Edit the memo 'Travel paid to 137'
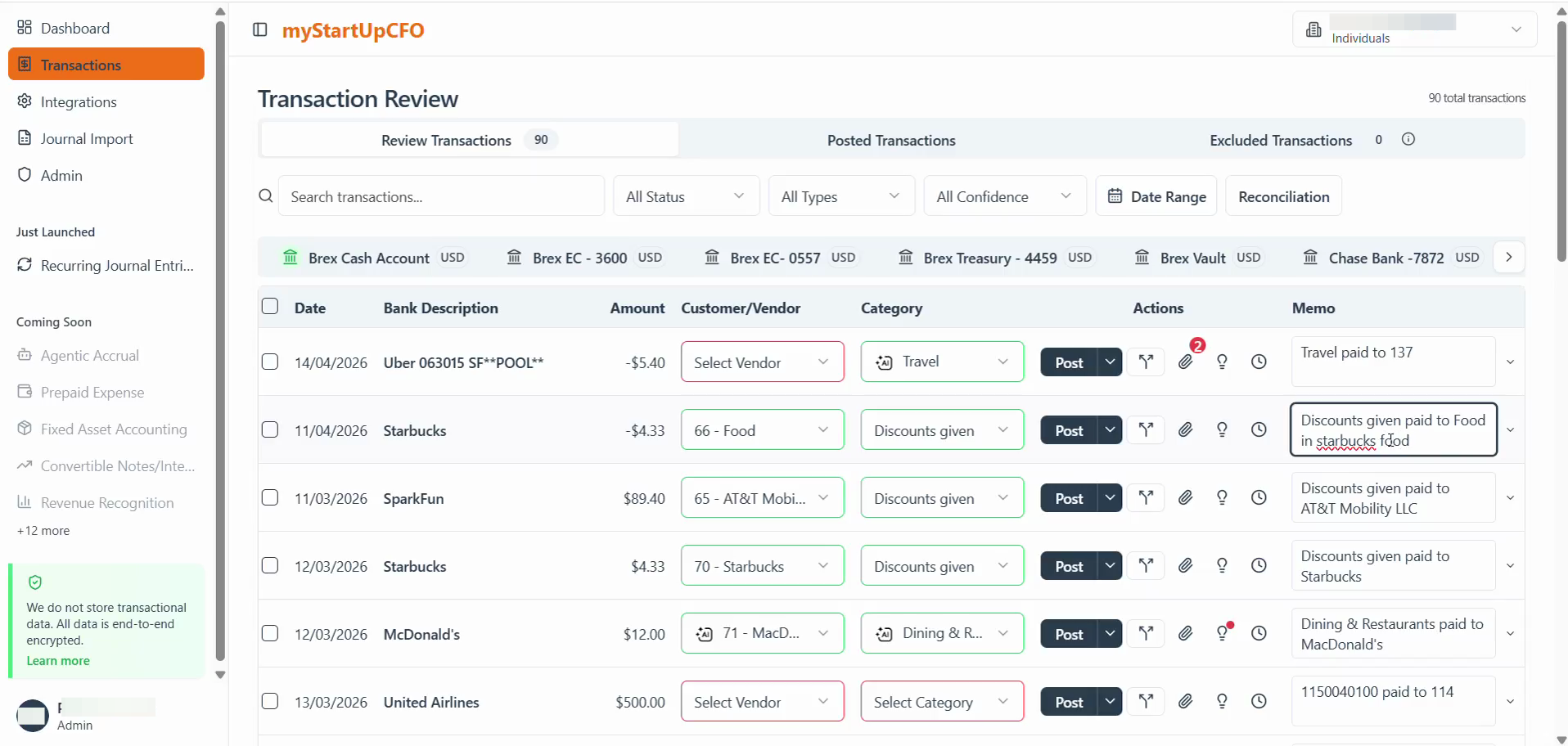This screenshot has width=1568, height=746. (x=1393, y=361)
